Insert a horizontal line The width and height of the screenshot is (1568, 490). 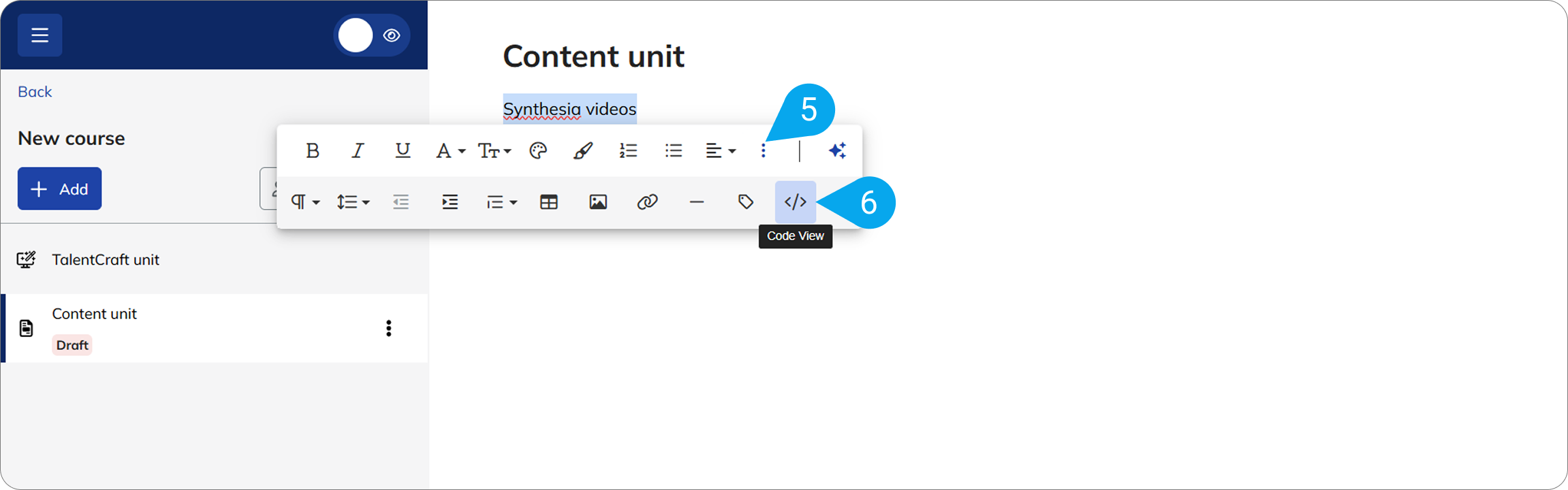click(x=696, y=202)
